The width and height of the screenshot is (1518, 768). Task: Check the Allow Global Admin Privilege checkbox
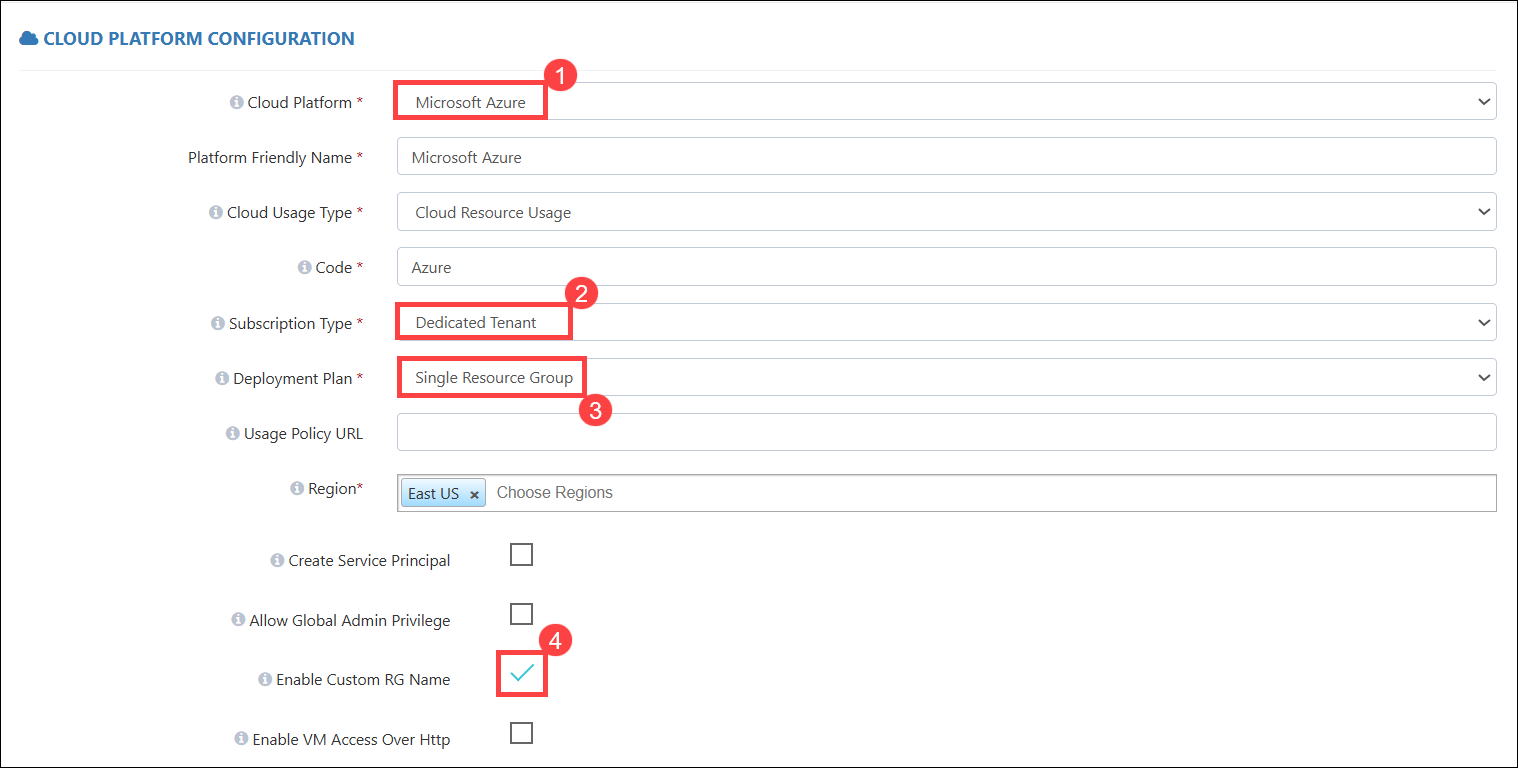click(521, 614)
